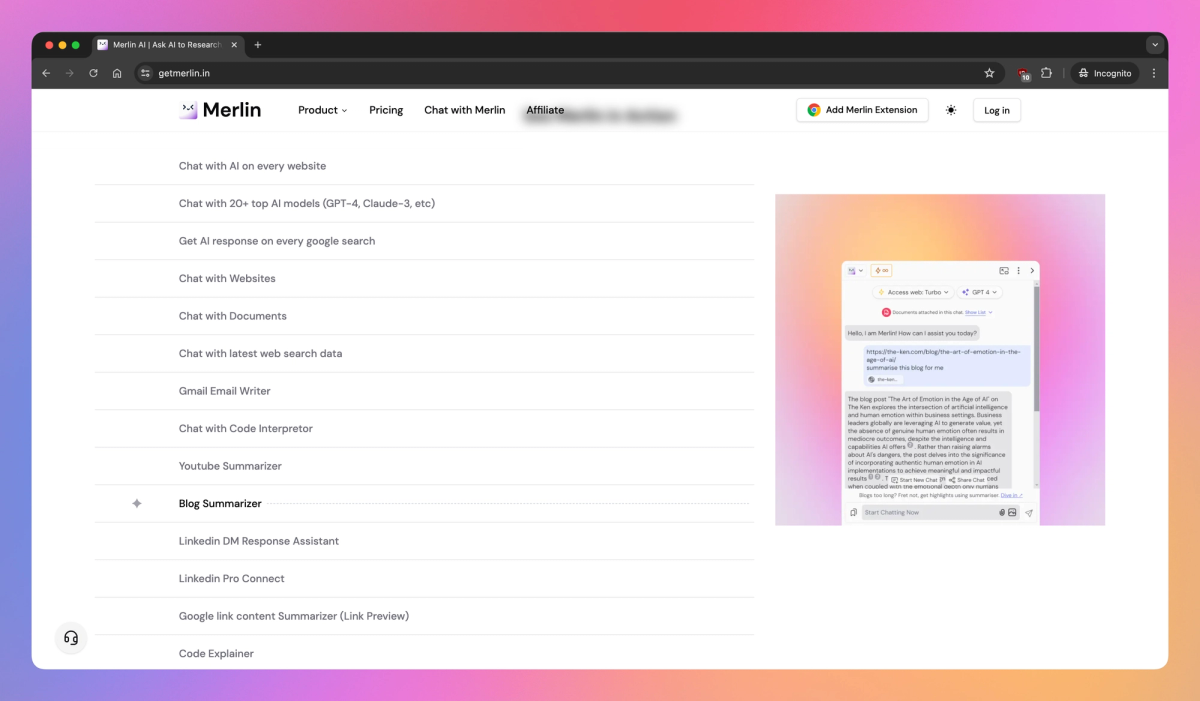Open a new browser tab
Screen dimensions: 1200x701
[x=257, y=45]
